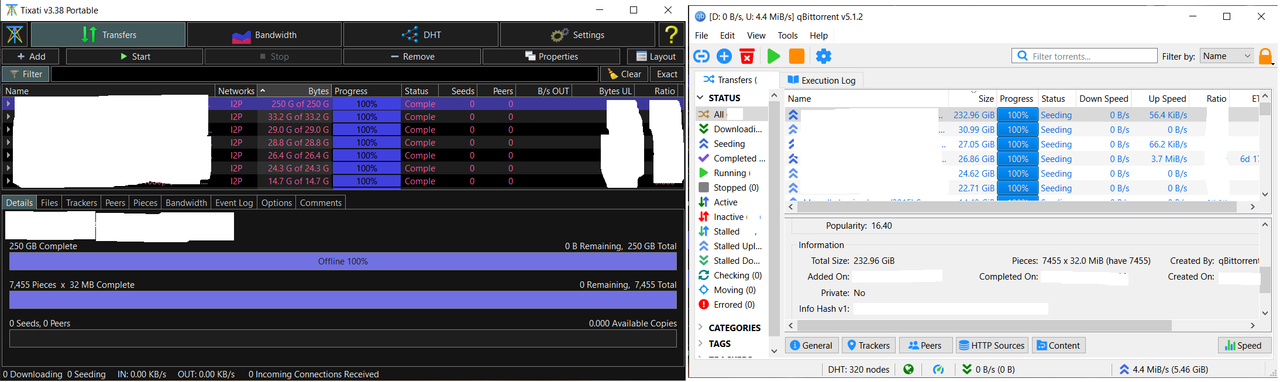
Task: Open the Event Log tab in Tixati
Action: point(234,203)
